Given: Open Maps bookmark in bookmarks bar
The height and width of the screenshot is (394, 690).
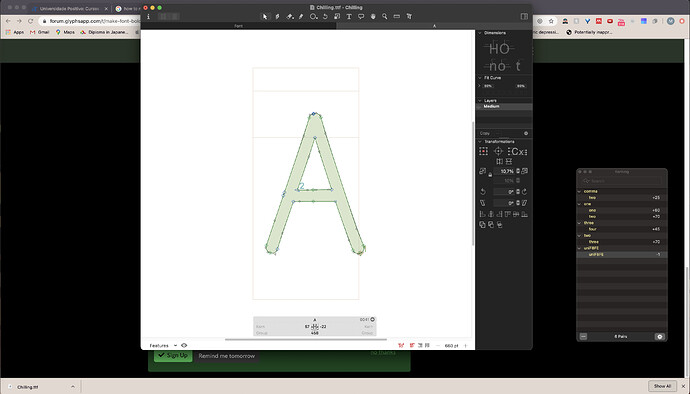Looking at the screenshot, I should [x=65, y=32].
